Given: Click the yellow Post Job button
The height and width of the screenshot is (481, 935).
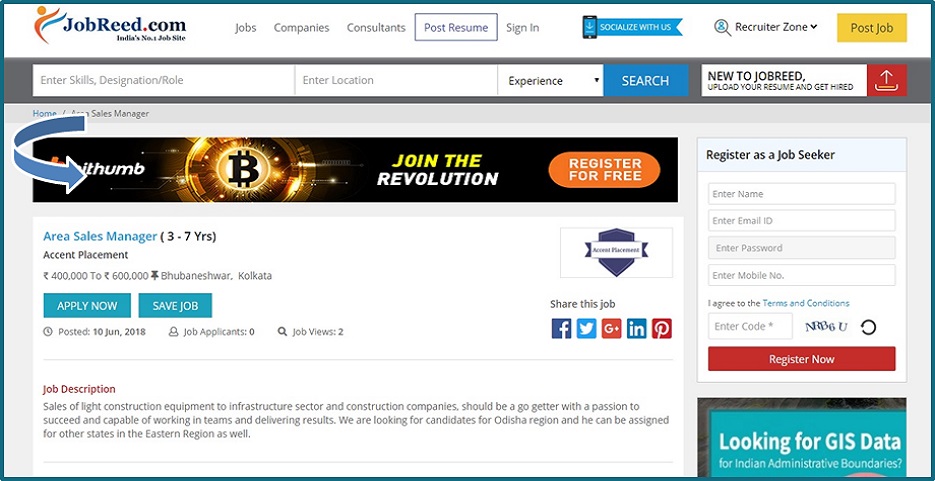Looking at the screenshot, I should (871, 28).
